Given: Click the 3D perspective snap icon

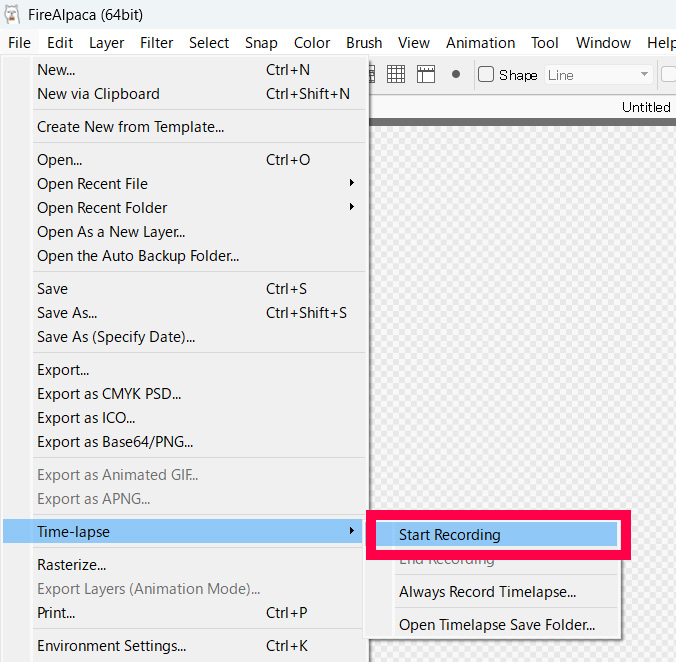Looking at the screenshot, I should [x=426, y=74].
